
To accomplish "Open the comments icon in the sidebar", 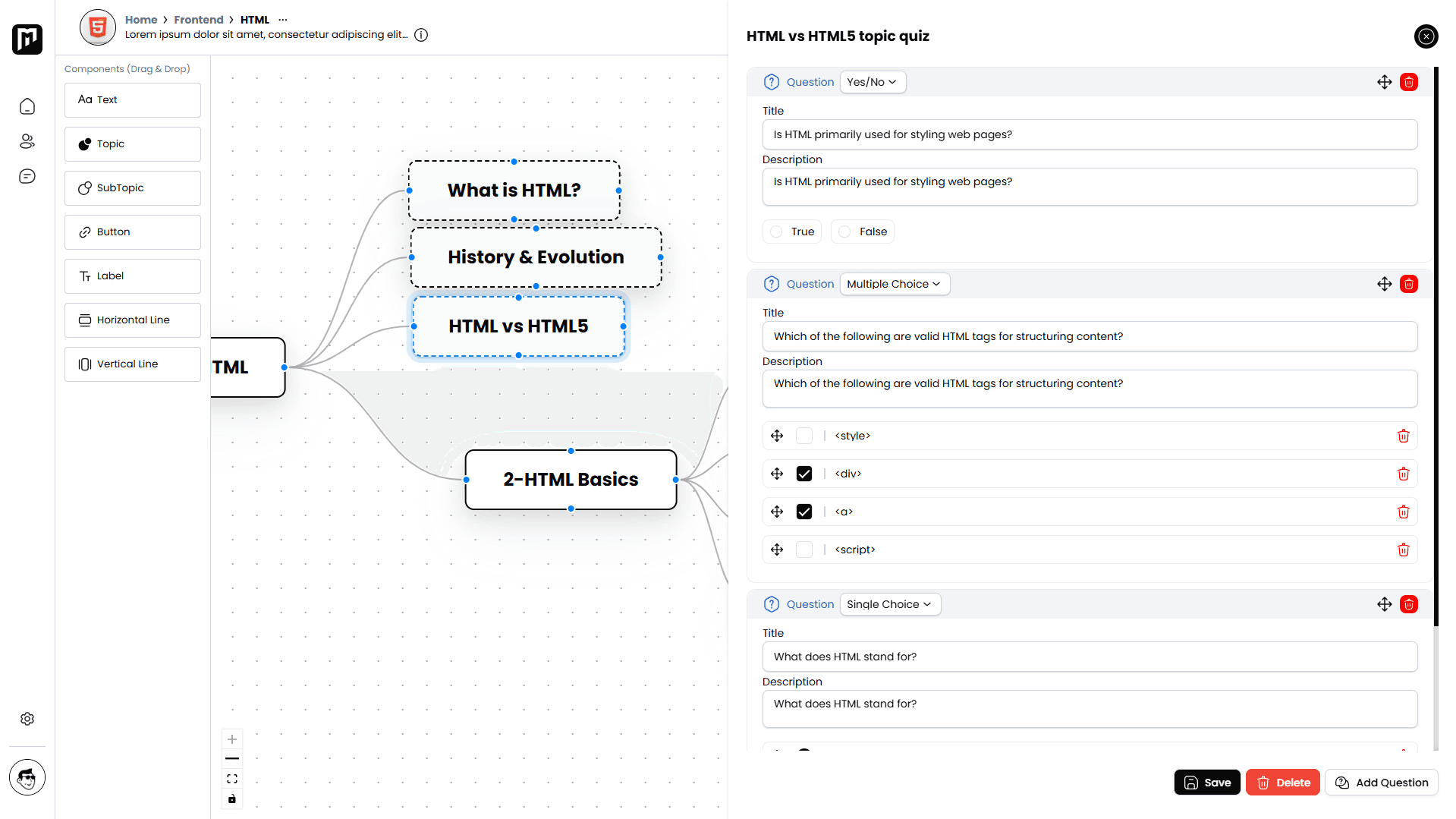I will [27, 175].
